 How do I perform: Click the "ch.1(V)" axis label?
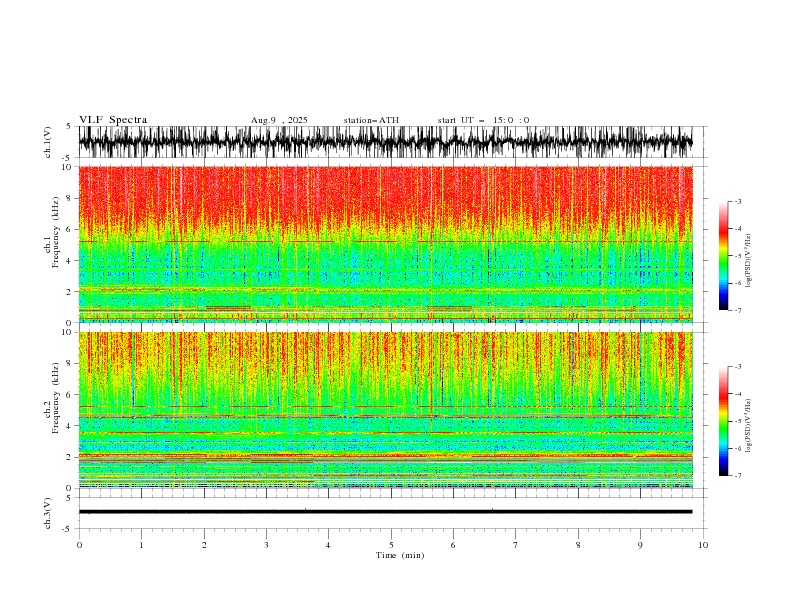tap(48, 142)
